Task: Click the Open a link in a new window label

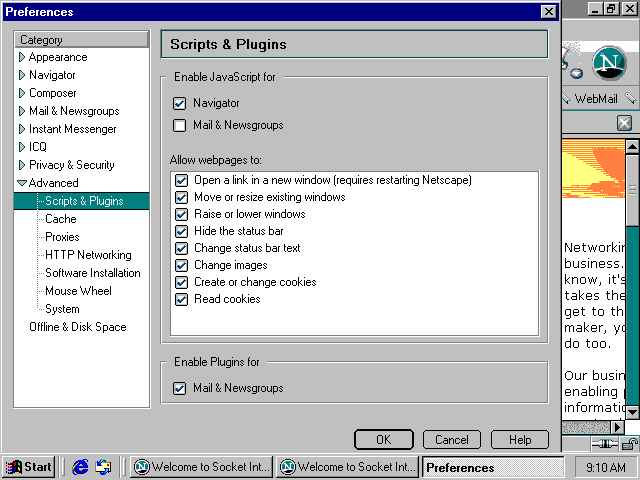Action: point(333,180)
